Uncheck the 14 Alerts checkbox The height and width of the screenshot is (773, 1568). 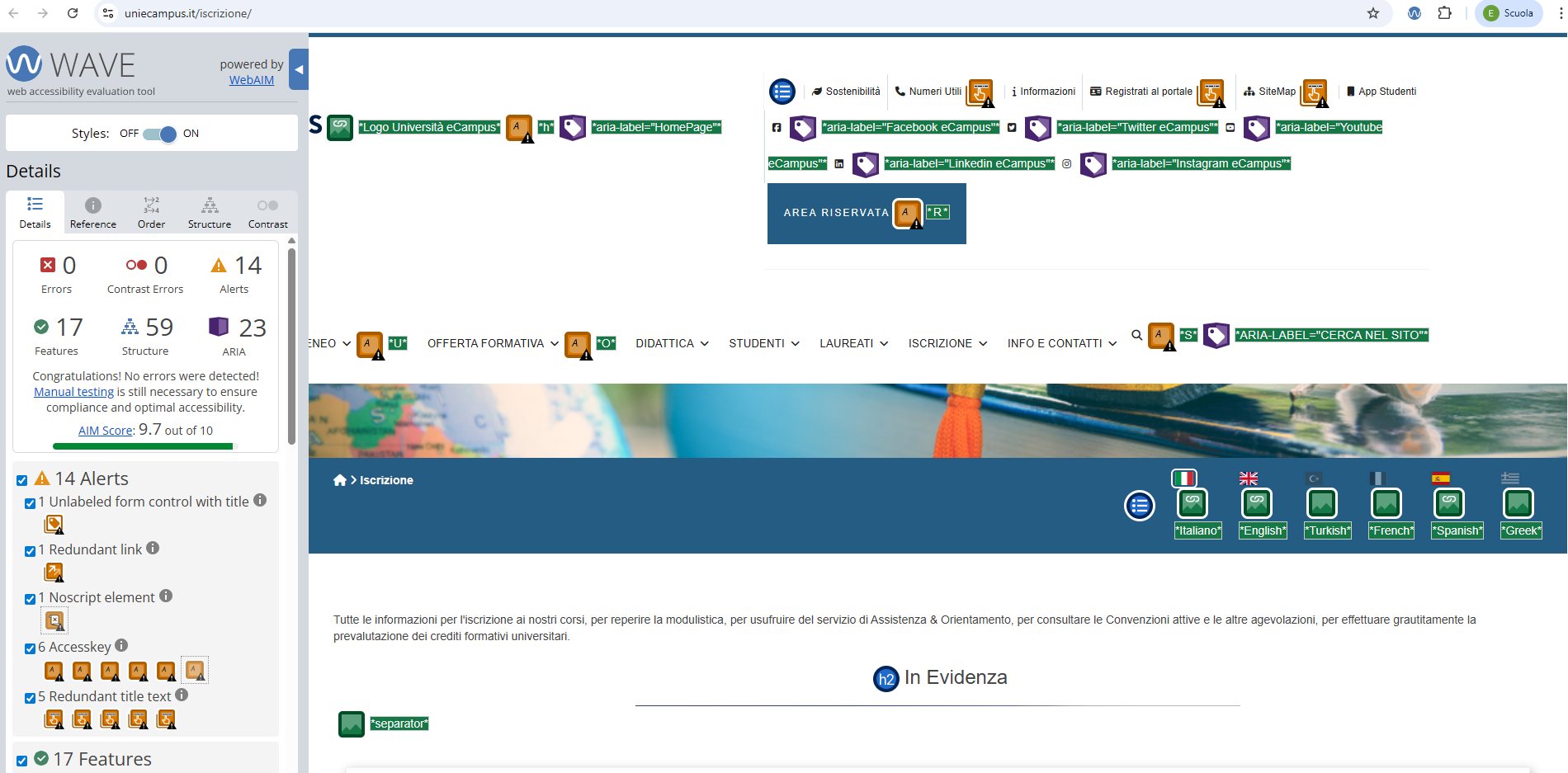(22, 480)
